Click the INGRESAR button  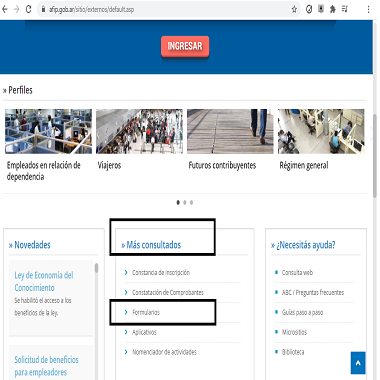185,46
